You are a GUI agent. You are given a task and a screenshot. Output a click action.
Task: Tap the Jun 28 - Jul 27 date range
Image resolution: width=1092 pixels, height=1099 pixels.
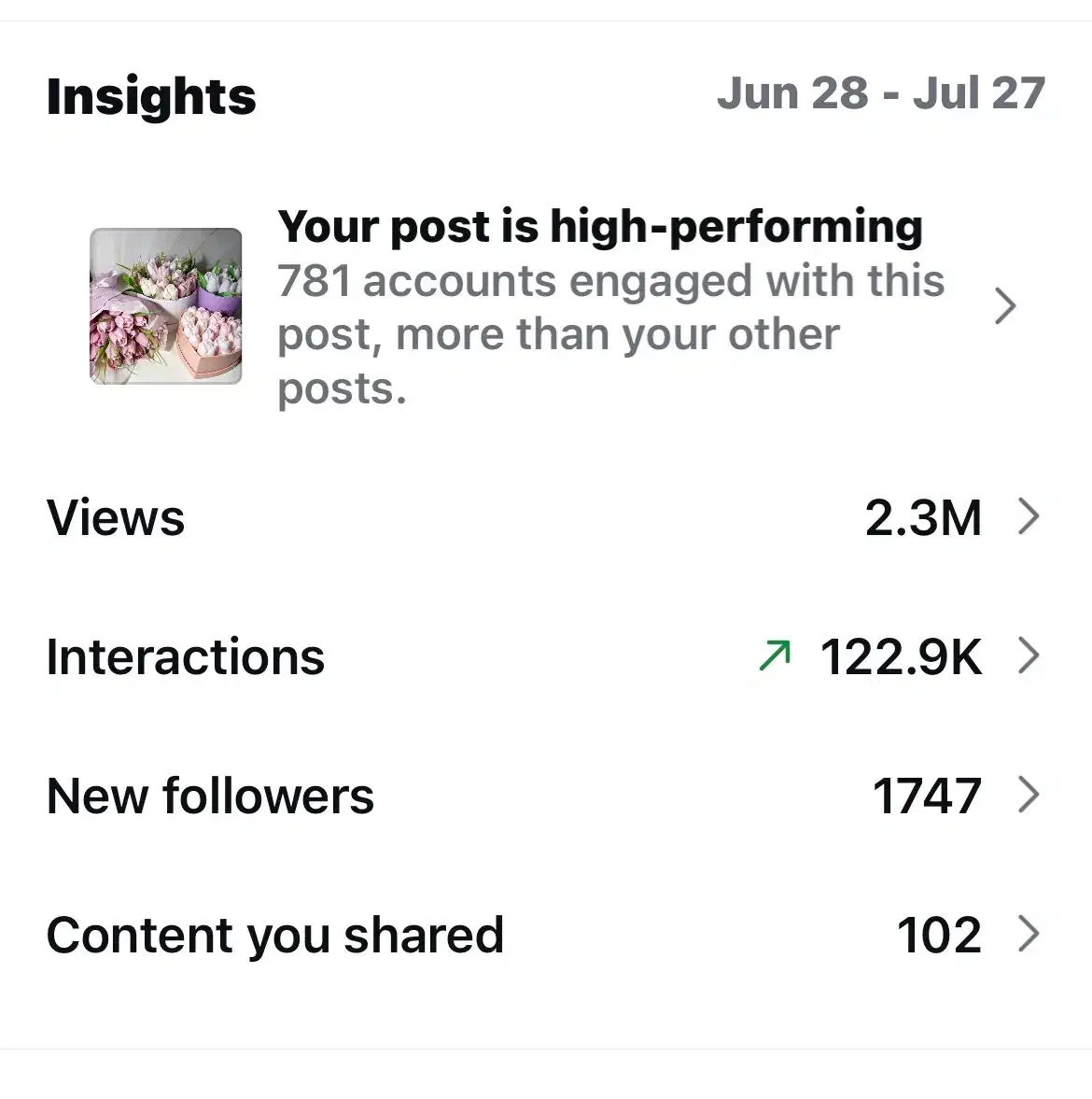880,93
